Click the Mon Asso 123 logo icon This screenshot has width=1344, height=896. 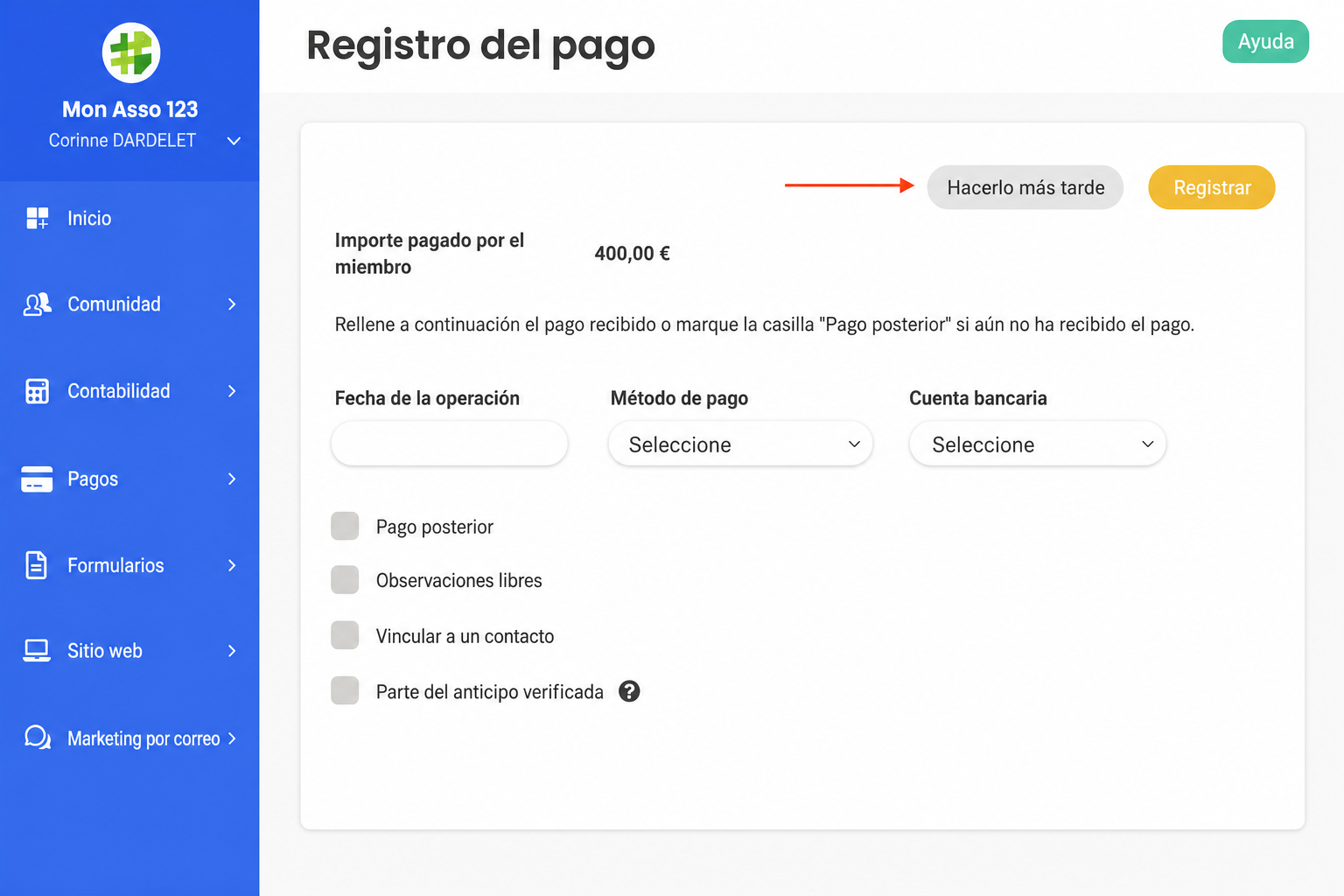(130, 52)
